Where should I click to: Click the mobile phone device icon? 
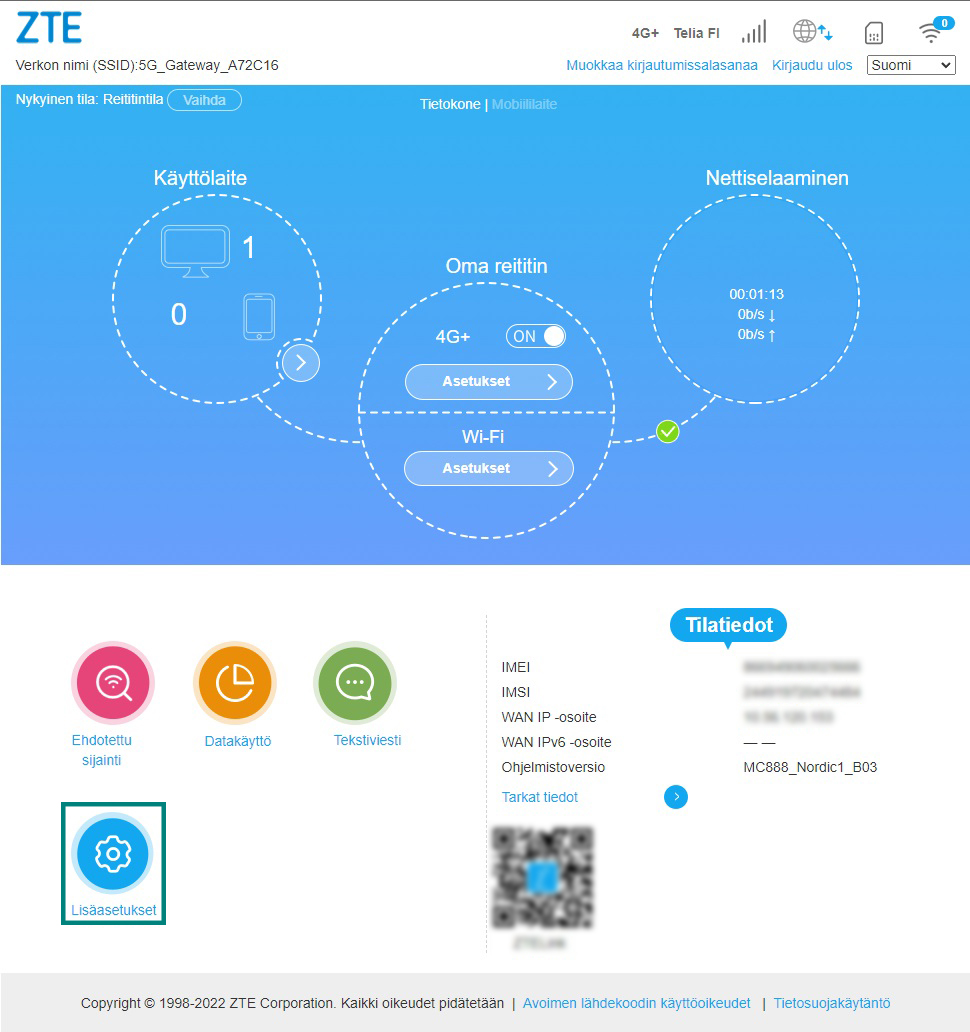pos(259,317)
